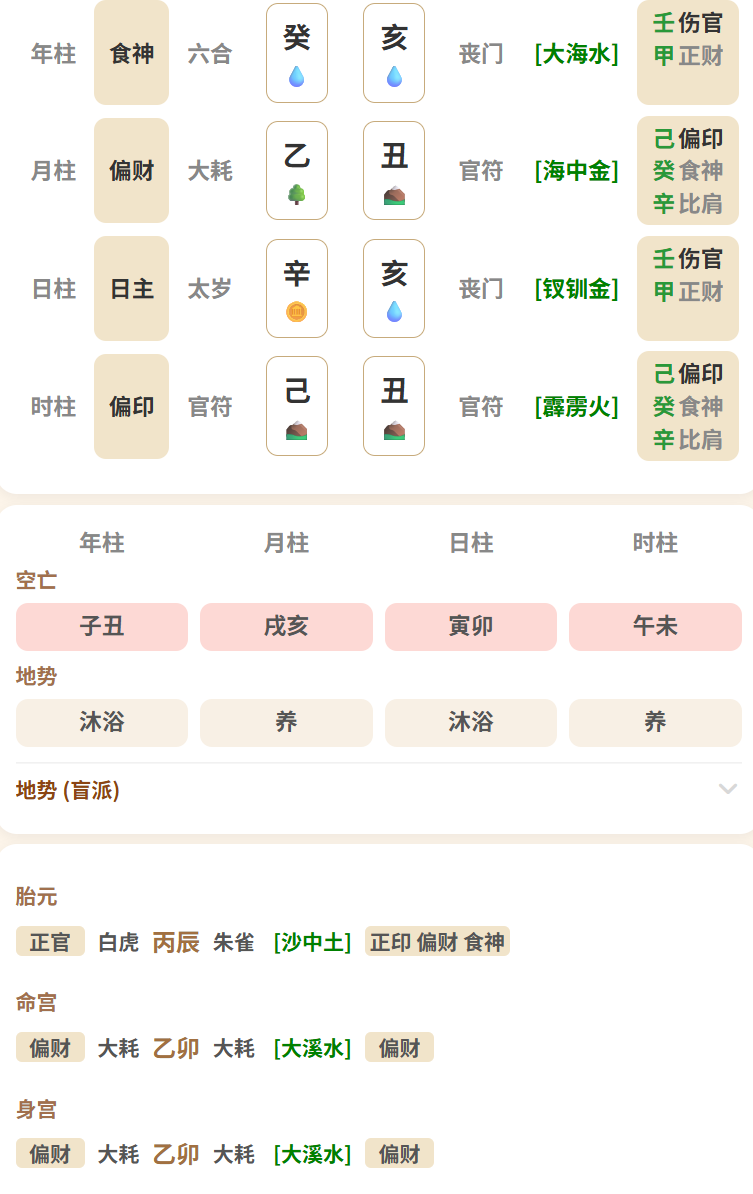This screenshot has width=753, height=1194.
Task: Select the 乙 wood stem tile in 月柱
Action: 297,171
